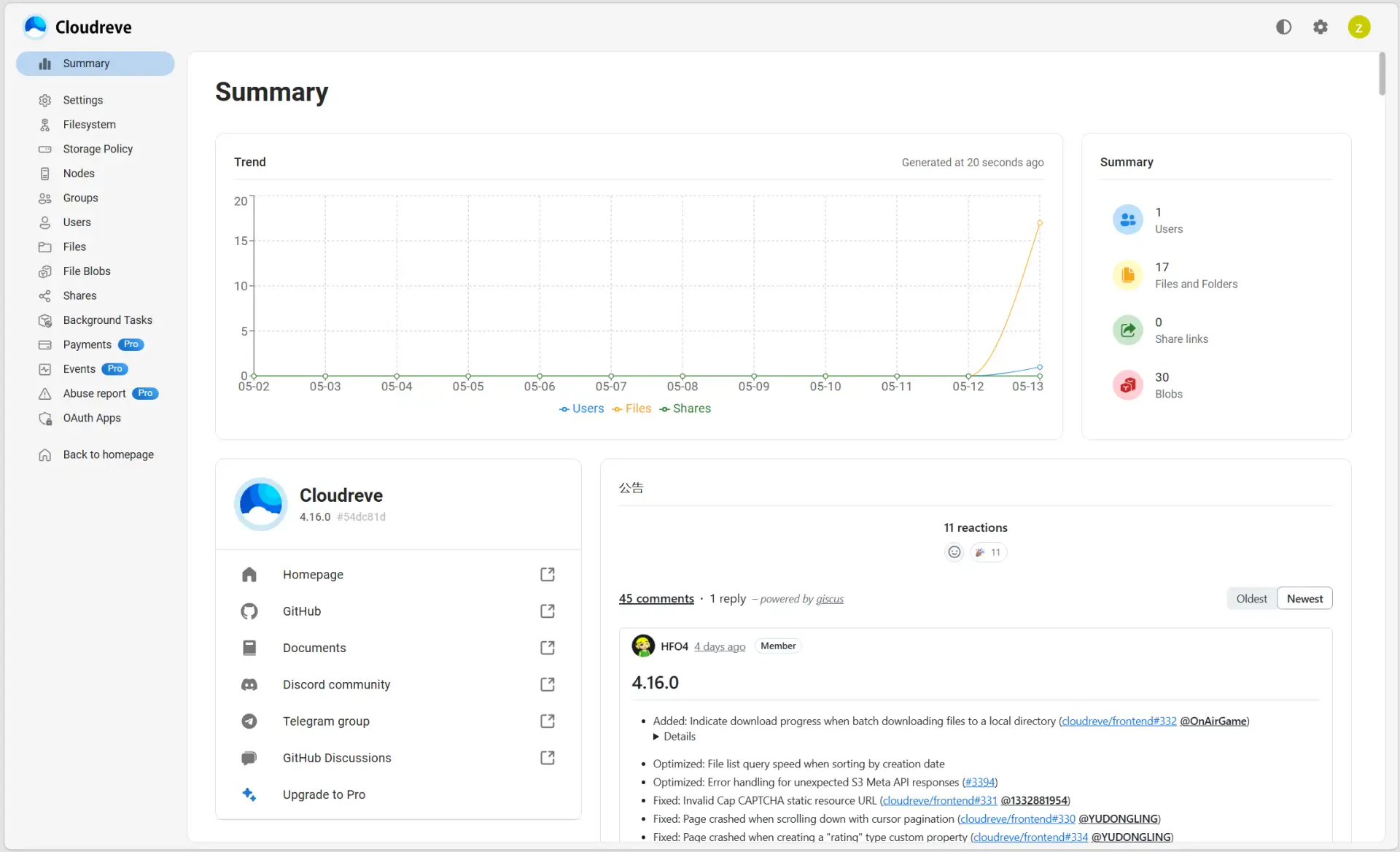Click the Upgrade to Pro sparkle icon
This screenshot has height=852, width=1400.
[249, 794]
